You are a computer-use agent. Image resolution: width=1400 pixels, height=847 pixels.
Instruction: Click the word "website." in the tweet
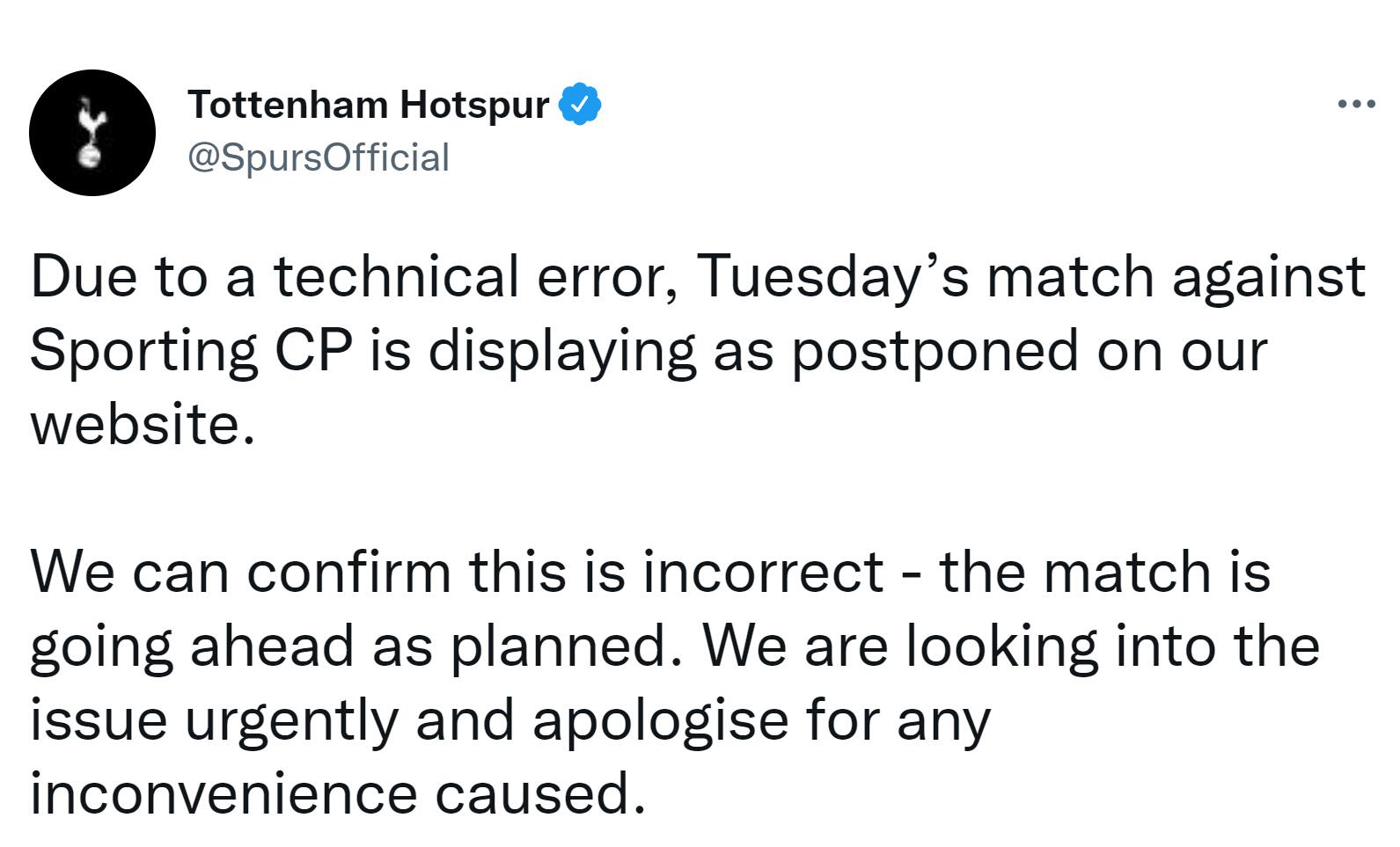143,424
